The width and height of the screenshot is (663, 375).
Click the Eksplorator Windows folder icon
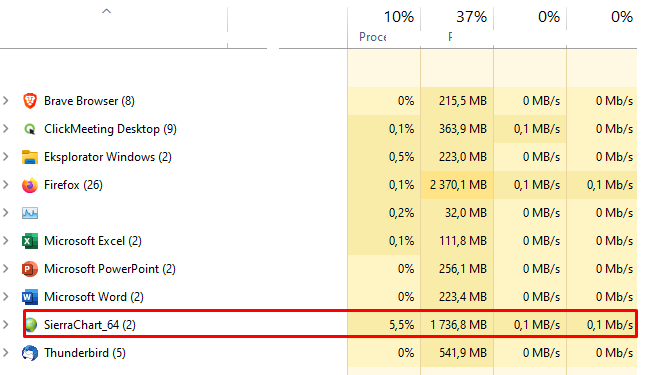tap(30, 157)
